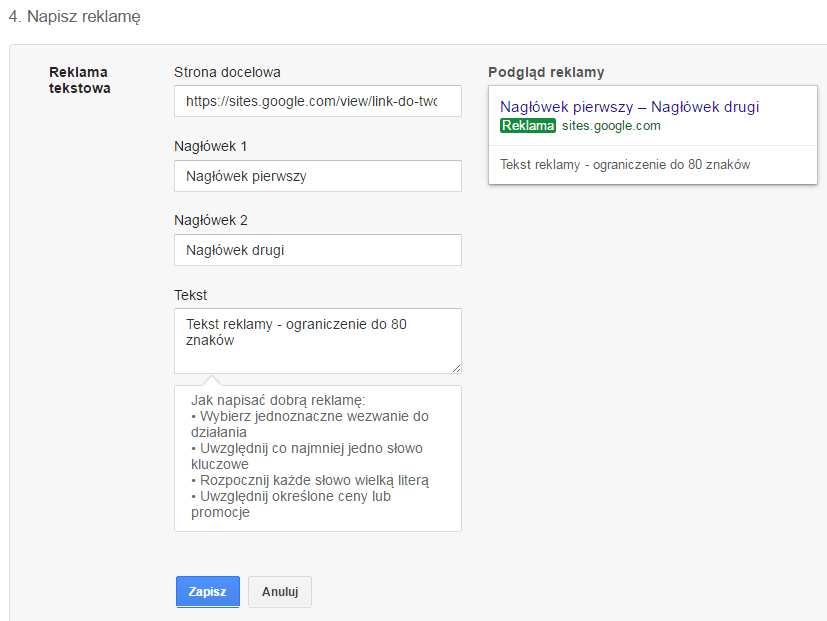Click the textarea resize handle corner
This screenshot has width=827, height=621.
456,368
